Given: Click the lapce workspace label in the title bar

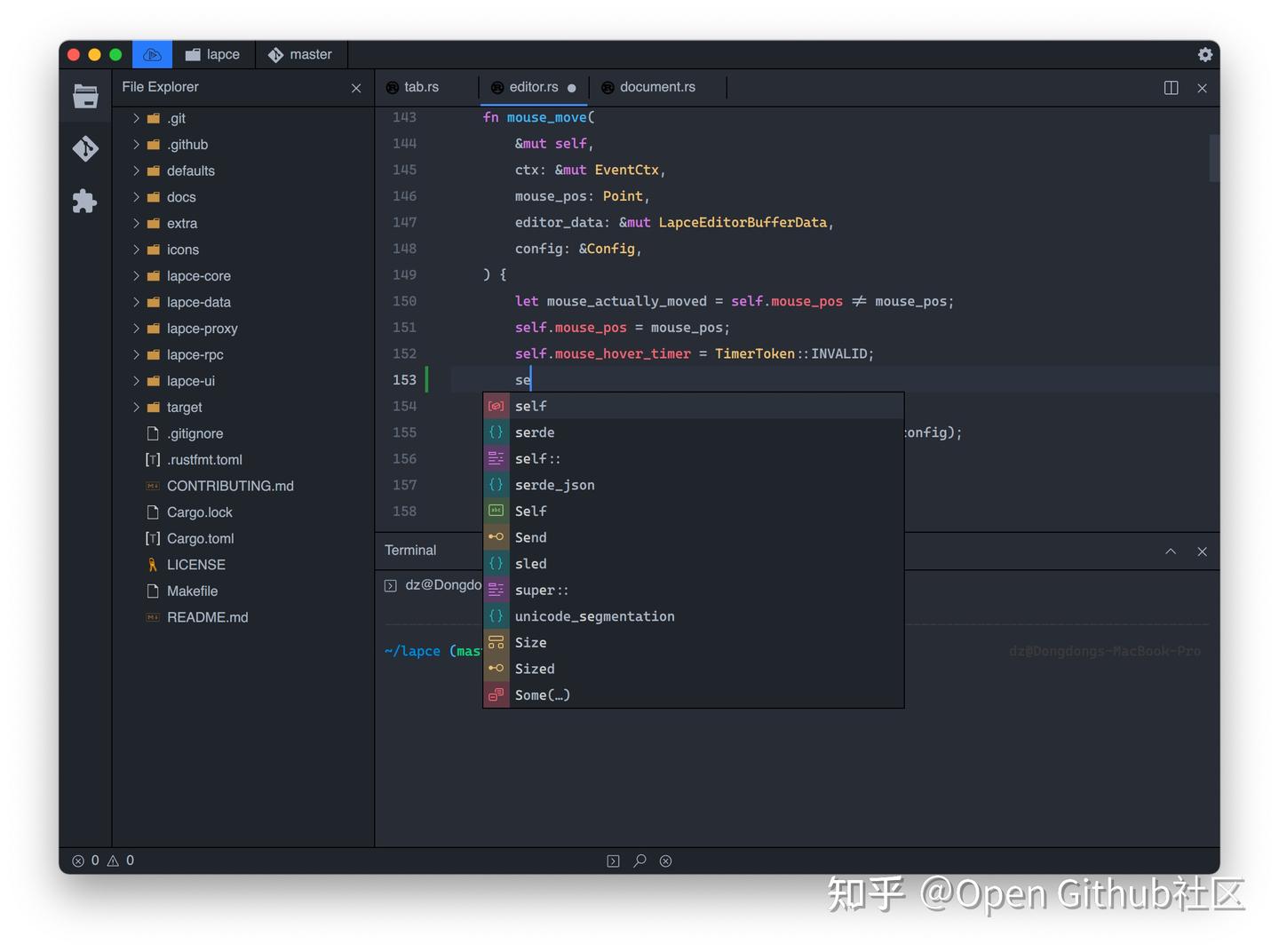Looking at the screenshot, I should [x=213, y=54].
